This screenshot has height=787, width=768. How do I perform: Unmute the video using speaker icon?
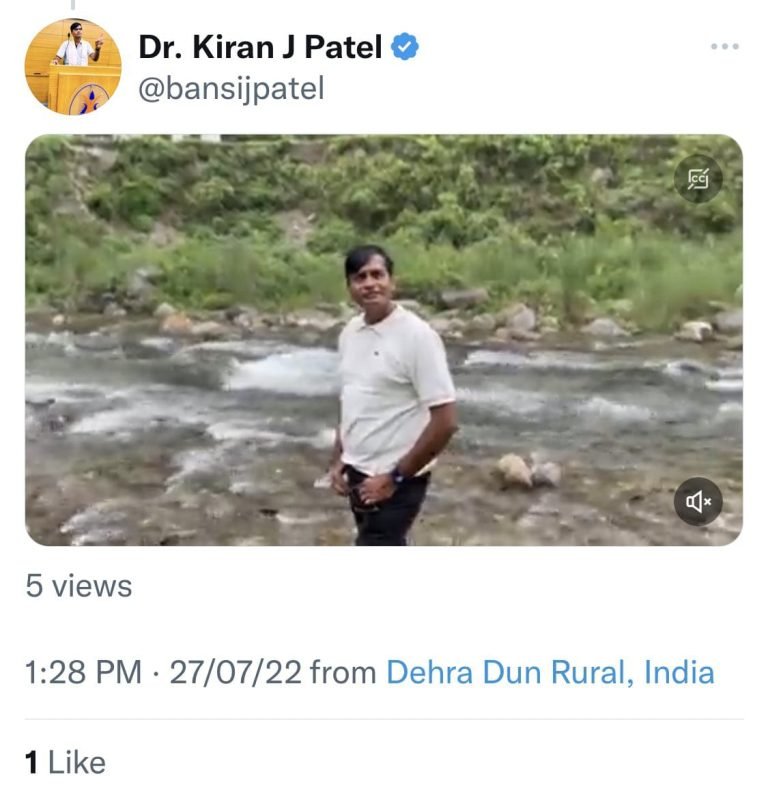[x=698, y=501]
